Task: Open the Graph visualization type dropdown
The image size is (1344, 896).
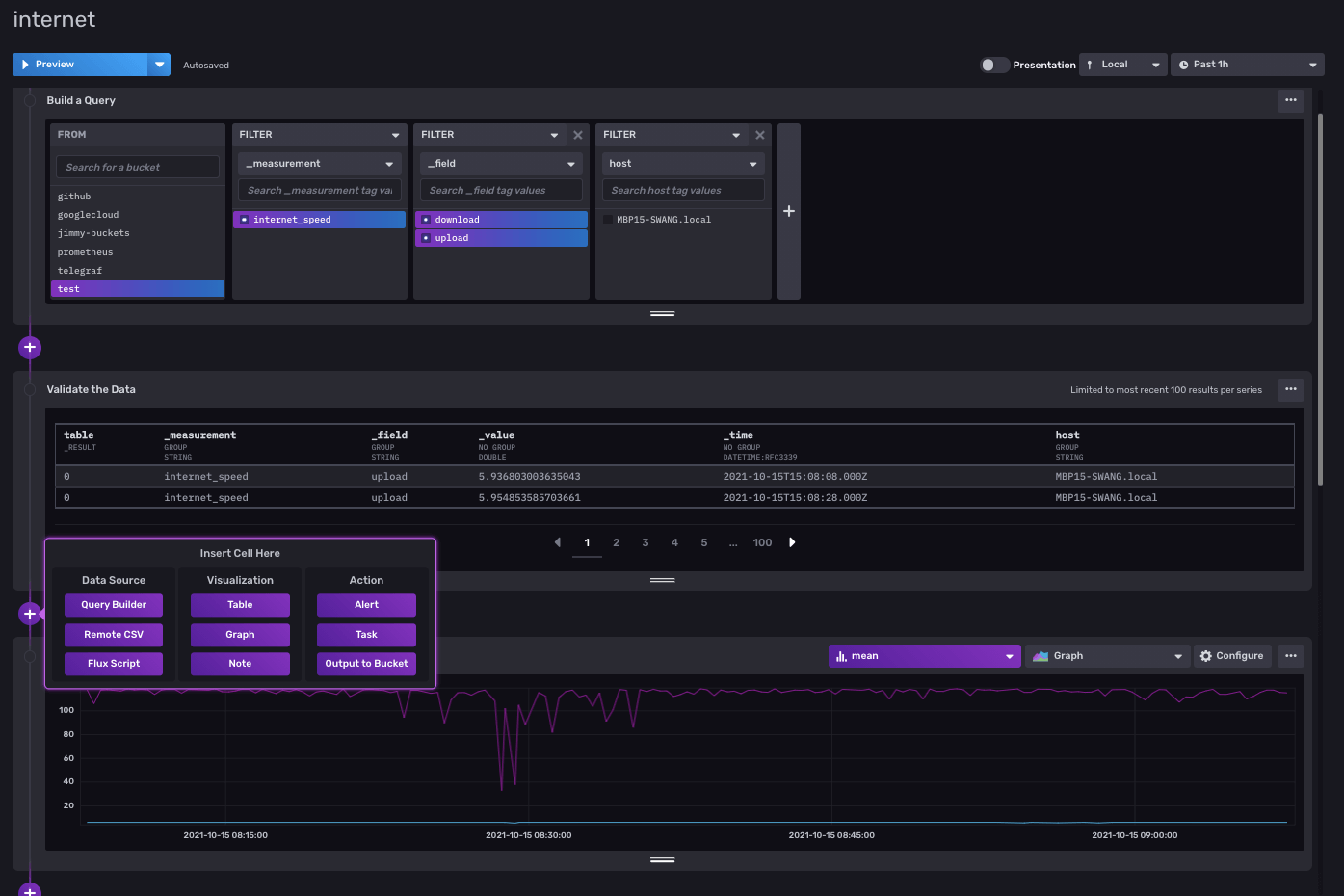Action: (x=1106, y=656)
